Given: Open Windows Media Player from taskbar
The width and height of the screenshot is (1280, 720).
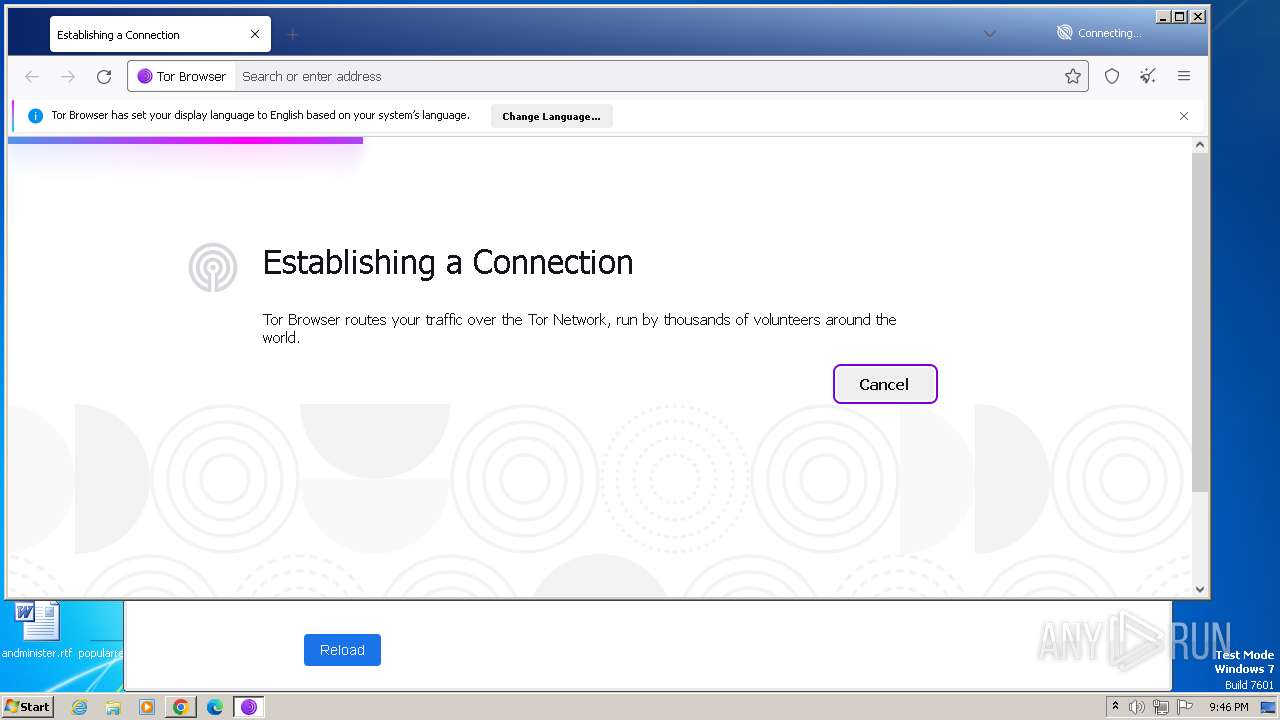Looking at the screenshot, I should coord(147,707).
